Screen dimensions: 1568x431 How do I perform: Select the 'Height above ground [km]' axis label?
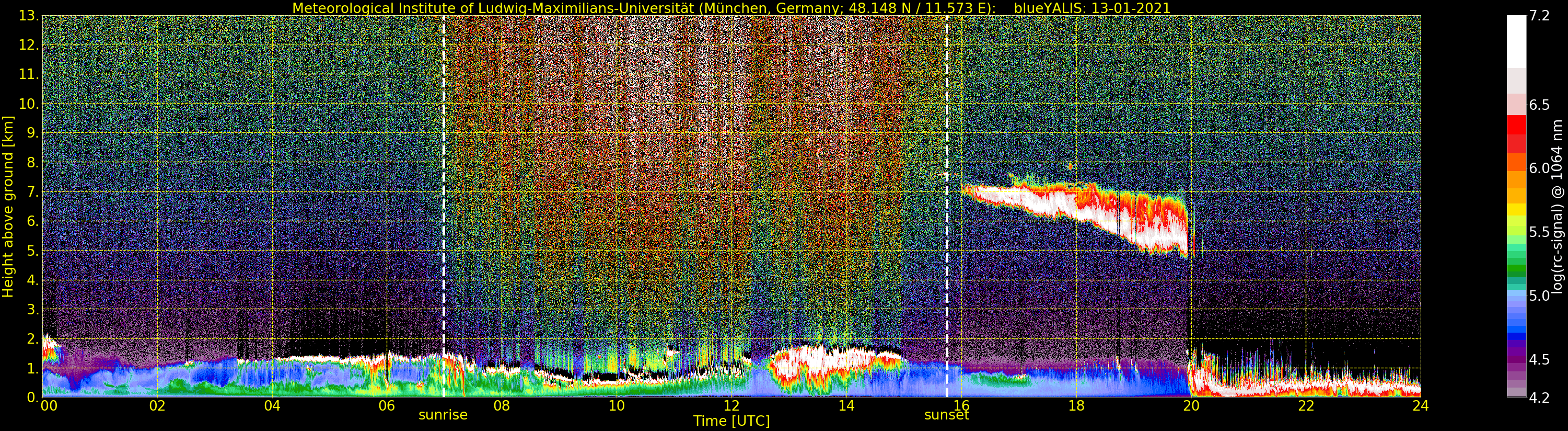click(8, 206)
